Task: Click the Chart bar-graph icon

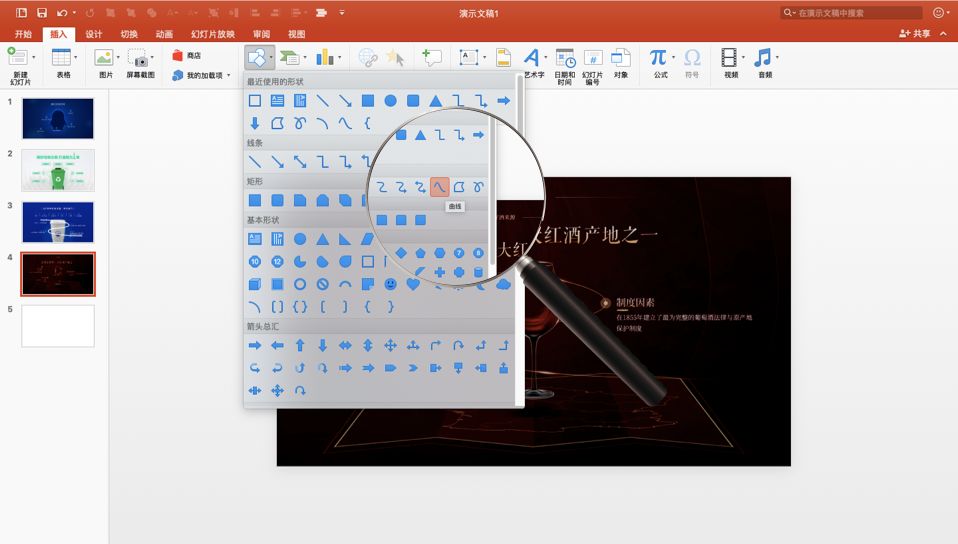Action: click(324, 57)
